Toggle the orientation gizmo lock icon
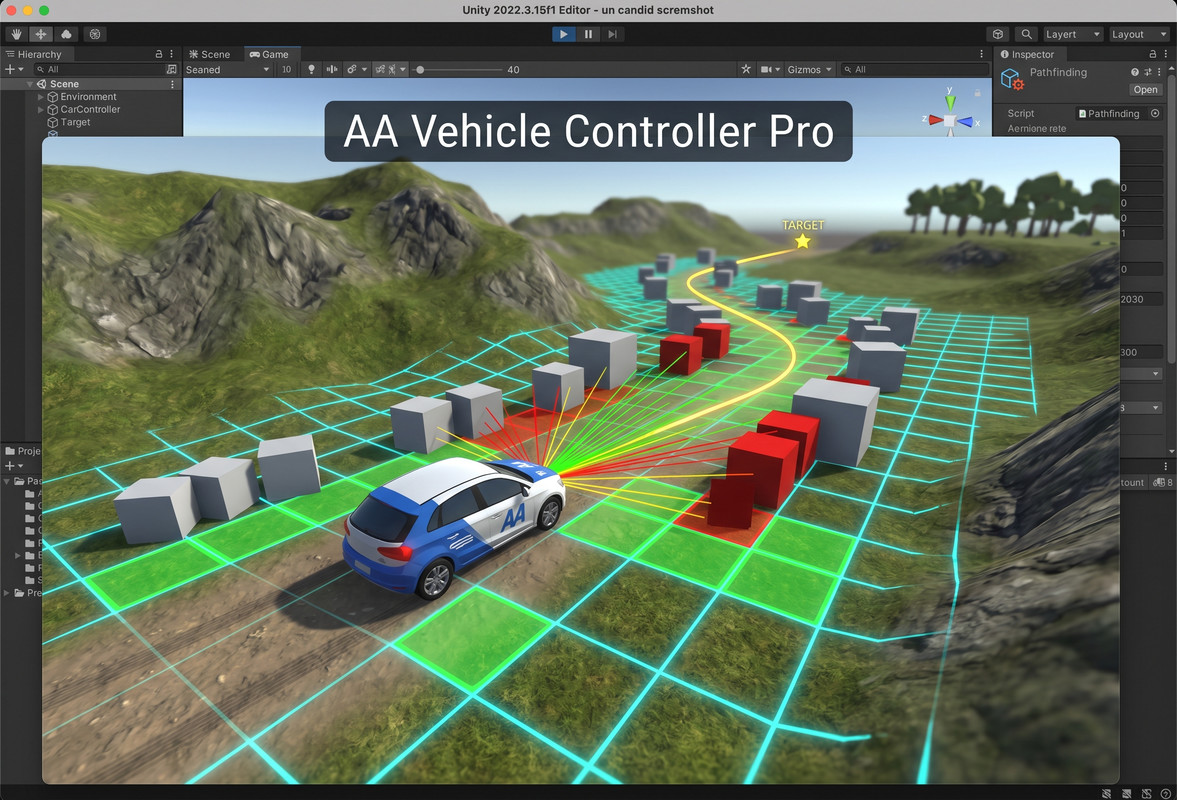 point(977,93)
